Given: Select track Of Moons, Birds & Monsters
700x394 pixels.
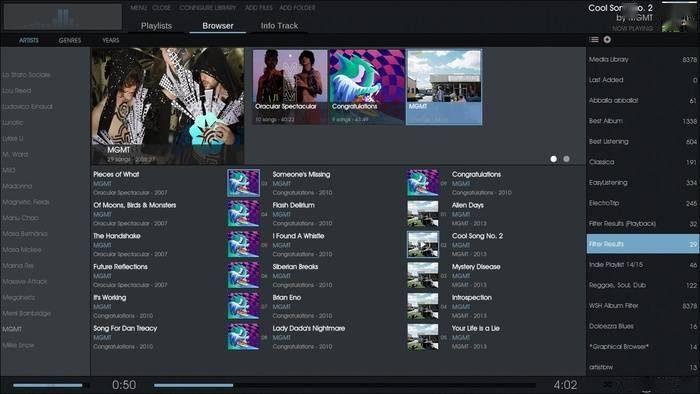Looking at the screenshot, I should tap(135, 205).
